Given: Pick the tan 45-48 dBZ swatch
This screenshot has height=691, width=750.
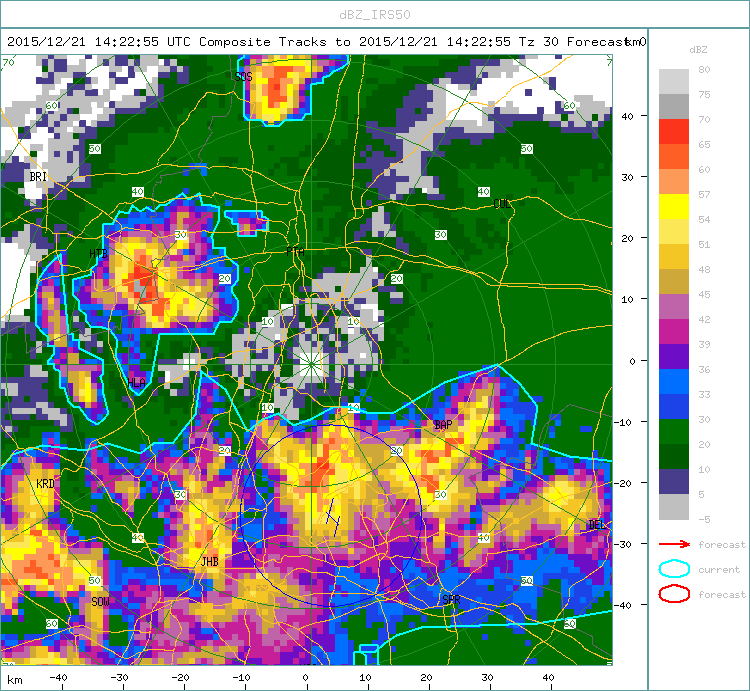Looking at the screenshot, I should [x=673, y=281].
